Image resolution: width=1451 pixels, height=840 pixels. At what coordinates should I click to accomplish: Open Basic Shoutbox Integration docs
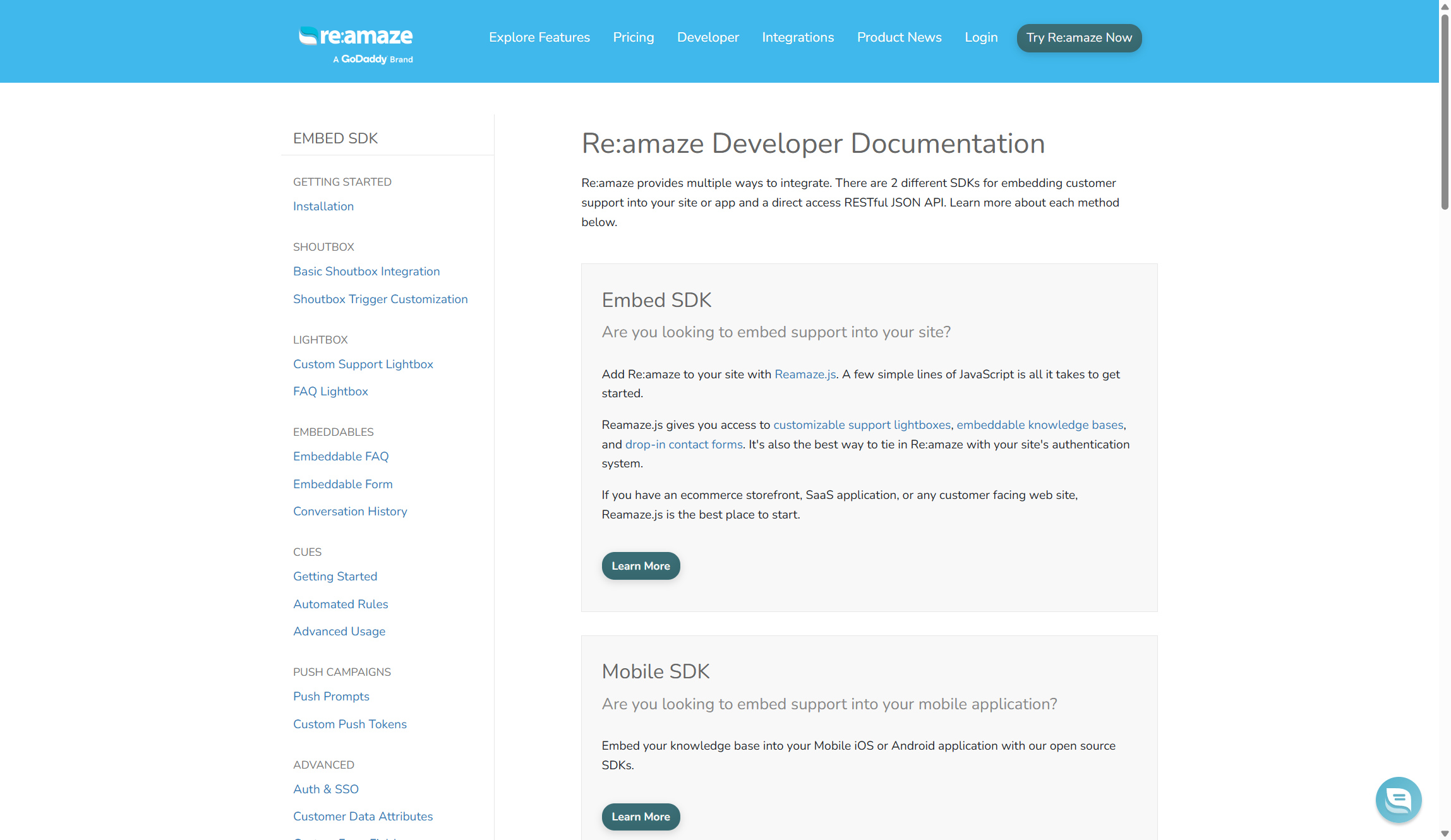click(x=366, y=271)
